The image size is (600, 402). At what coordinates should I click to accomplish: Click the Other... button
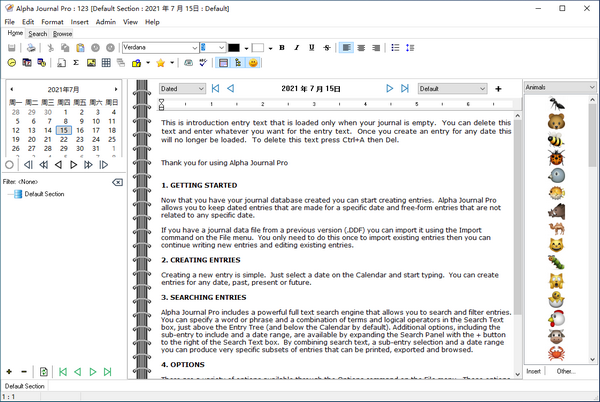tap(566, 370)
